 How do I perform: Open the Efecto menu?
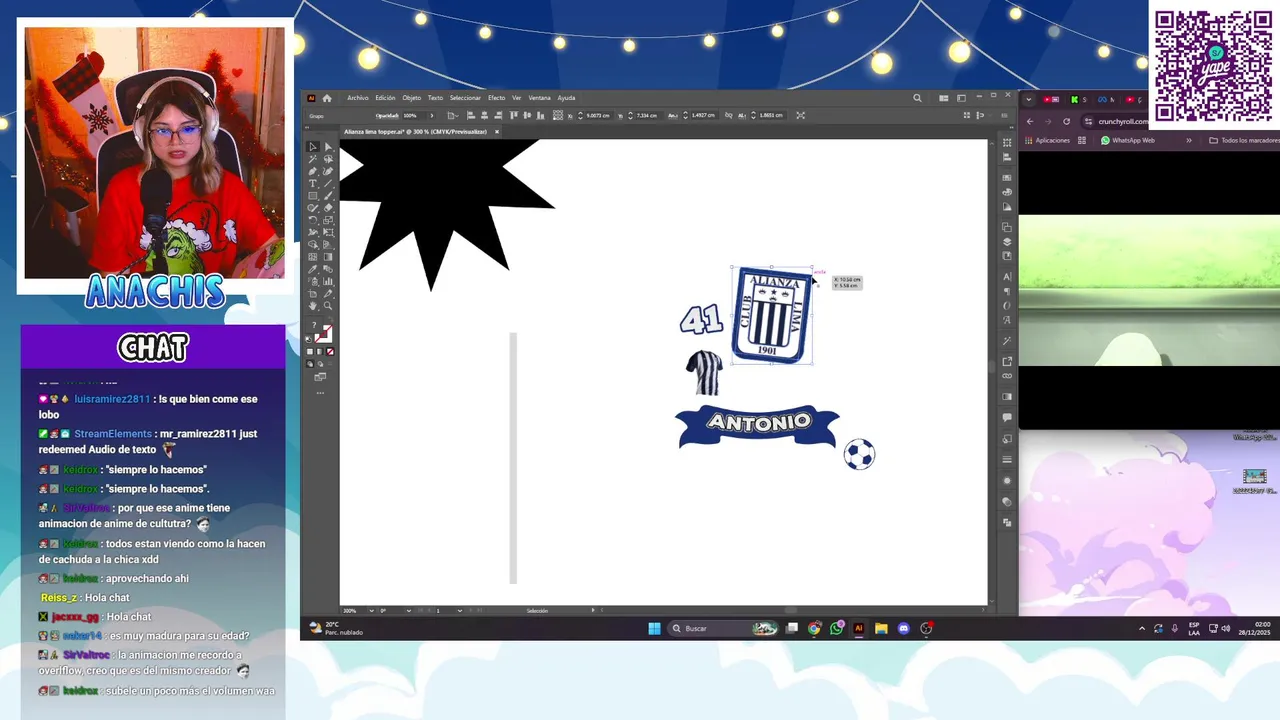(x=497, y=98)
